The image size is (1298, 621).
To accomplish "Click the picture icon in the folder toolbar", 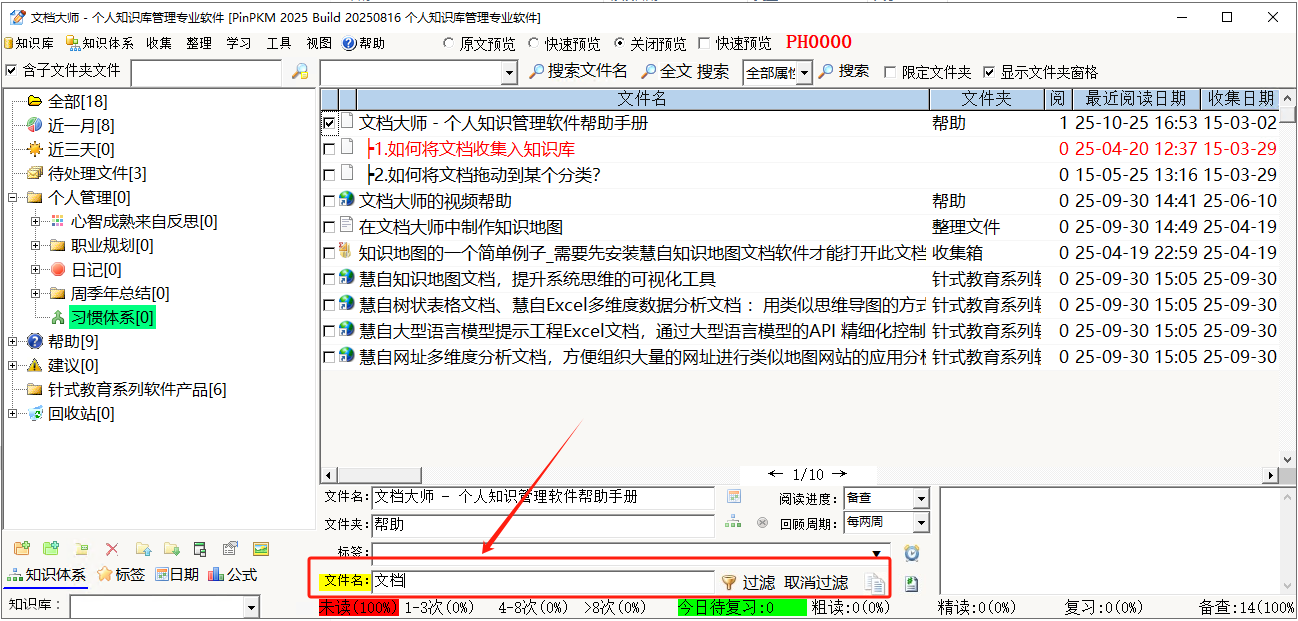I will point(260,549).
